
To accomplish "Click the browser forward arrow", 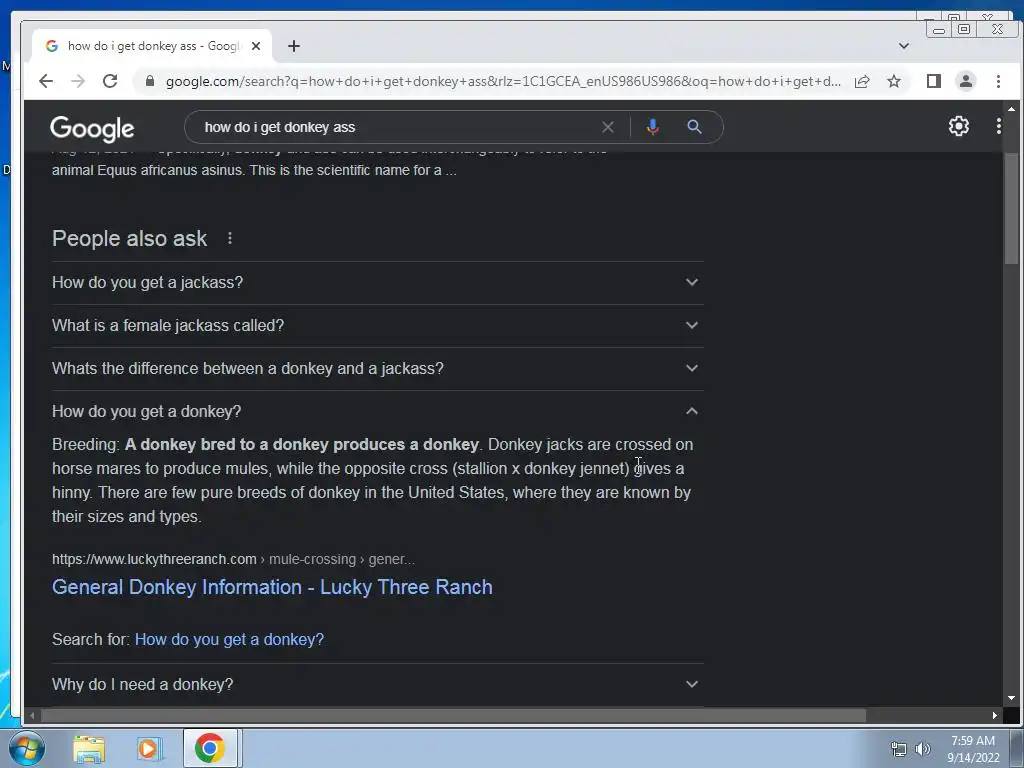I will click(x=78, y=81).
